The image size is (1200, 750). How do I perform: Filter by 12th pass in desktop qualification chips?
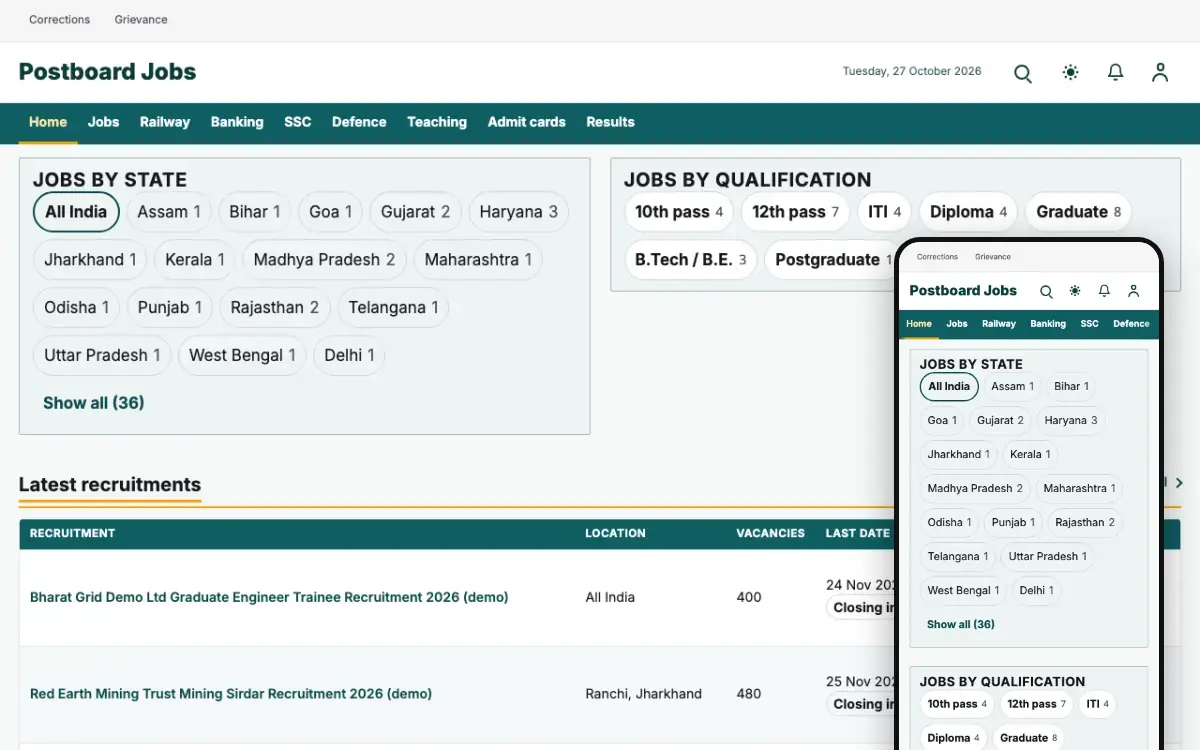795,212
